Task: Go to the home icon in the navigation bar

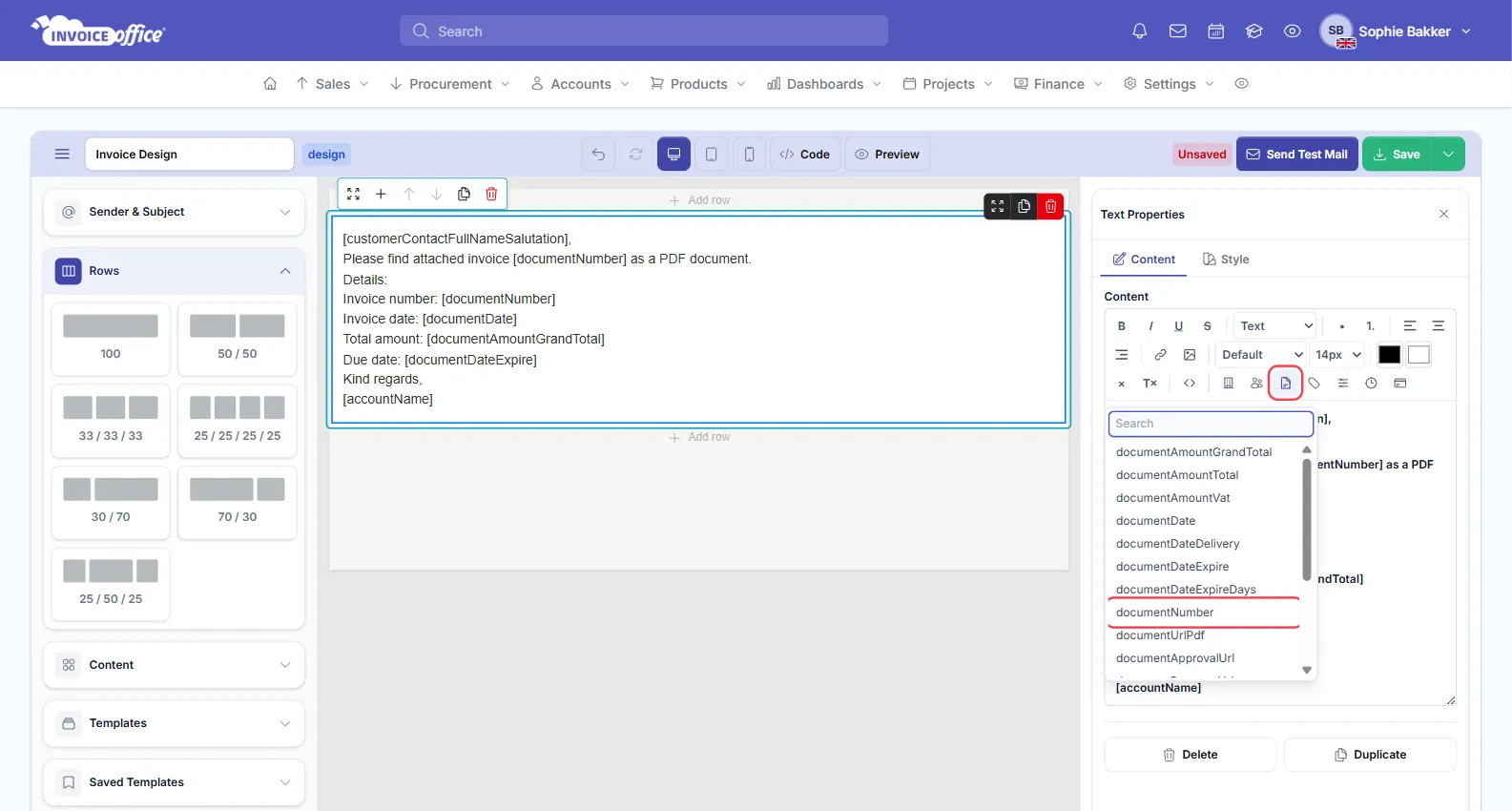Action: (270, 84)
